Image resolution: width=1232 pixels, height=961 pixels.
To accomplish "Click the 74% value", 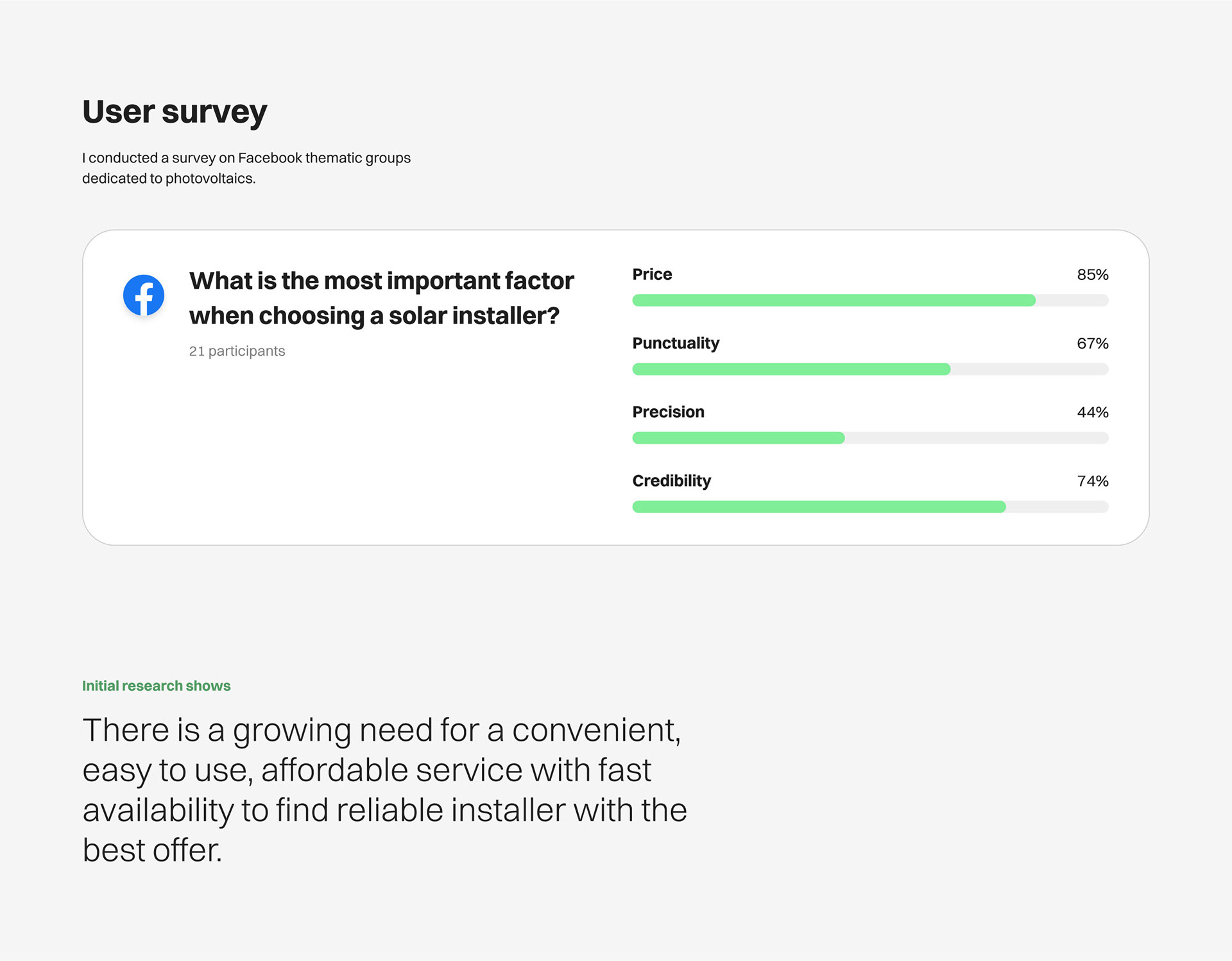I will 1092,481.
